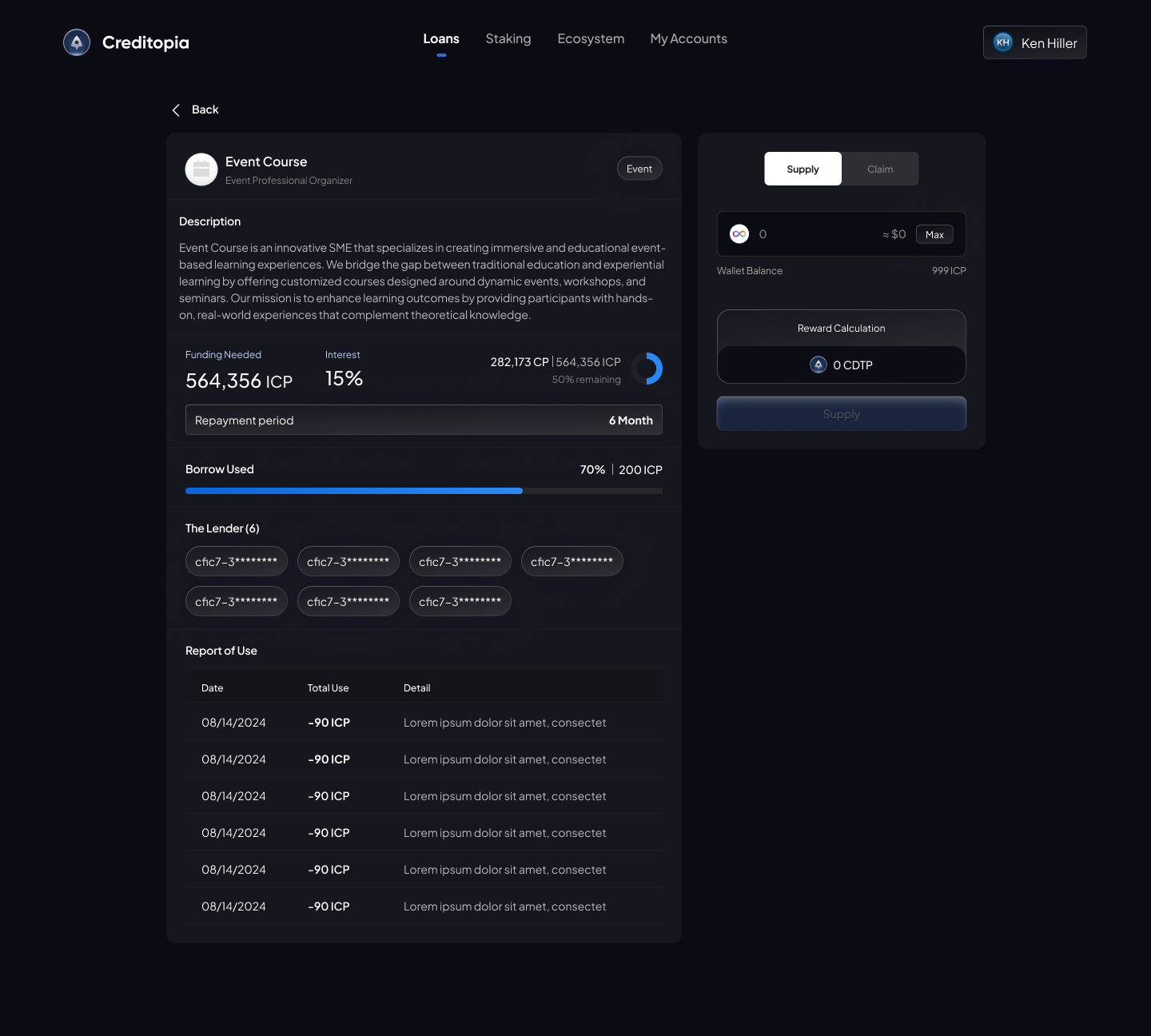Click the Funding Needed label

[223, 355]
